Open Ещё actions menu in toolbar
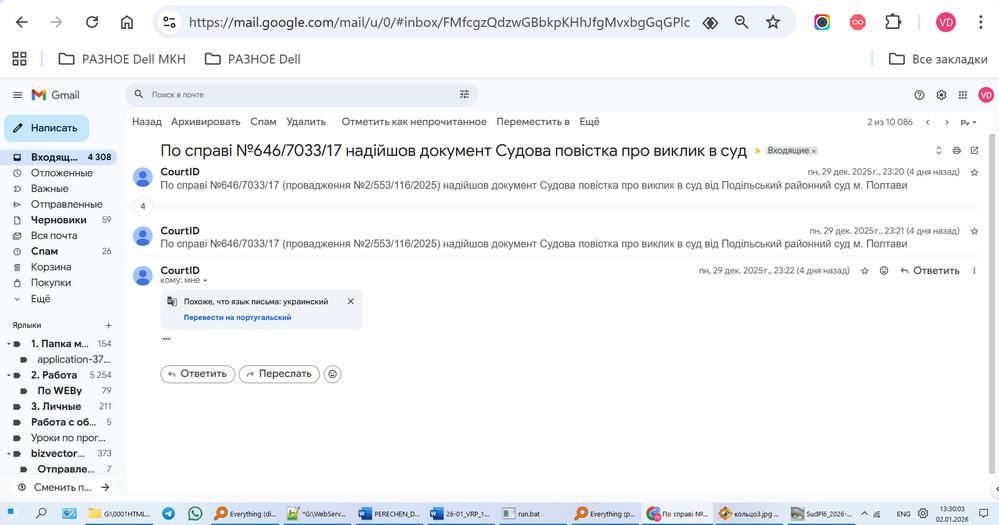The height and width of the screenshot is (525, 999). click(589, 122)
